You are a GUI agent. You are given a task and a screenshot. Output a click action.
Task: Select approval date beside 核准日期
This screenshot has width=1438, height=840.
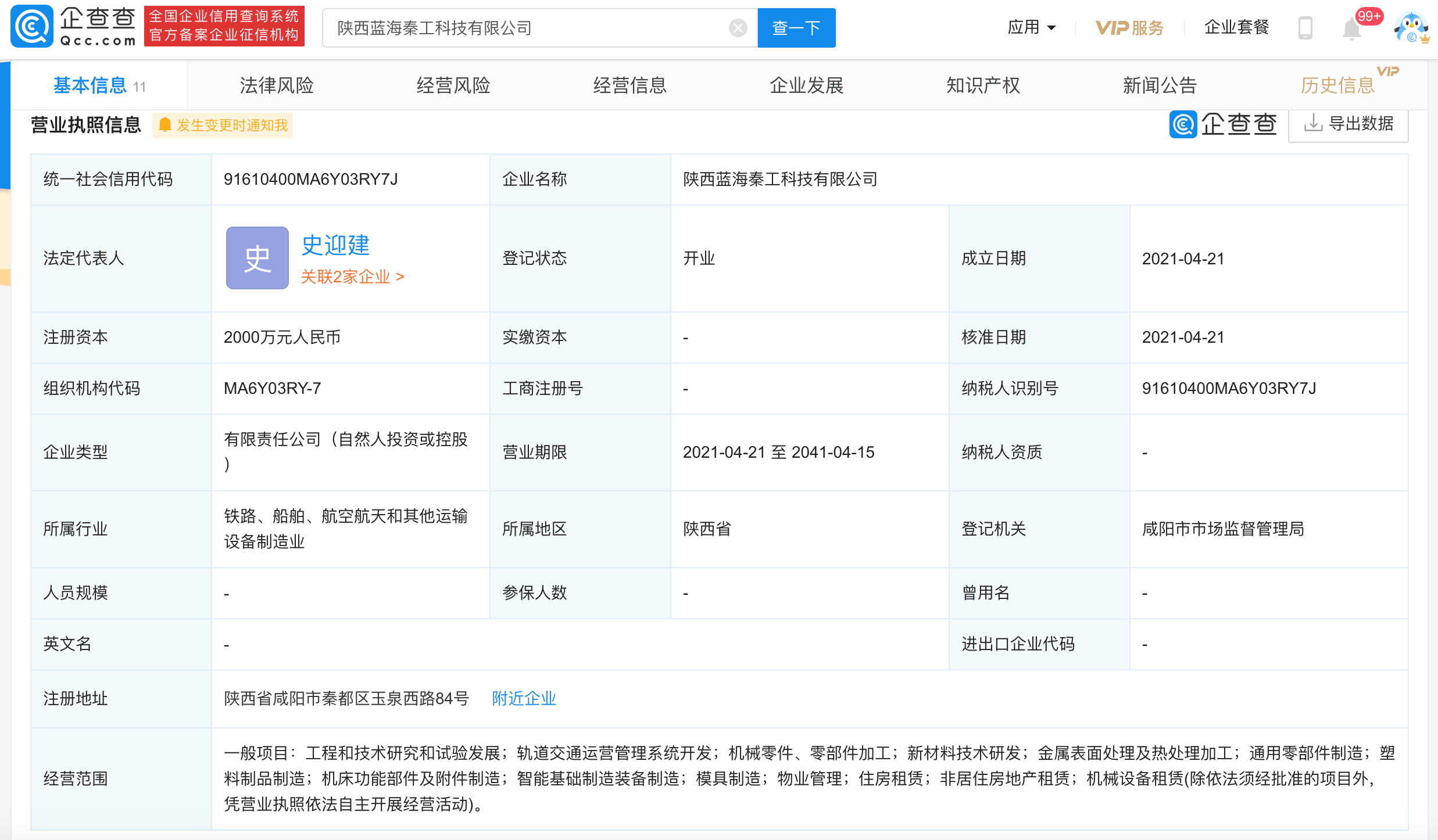(x=1183, y=337)
